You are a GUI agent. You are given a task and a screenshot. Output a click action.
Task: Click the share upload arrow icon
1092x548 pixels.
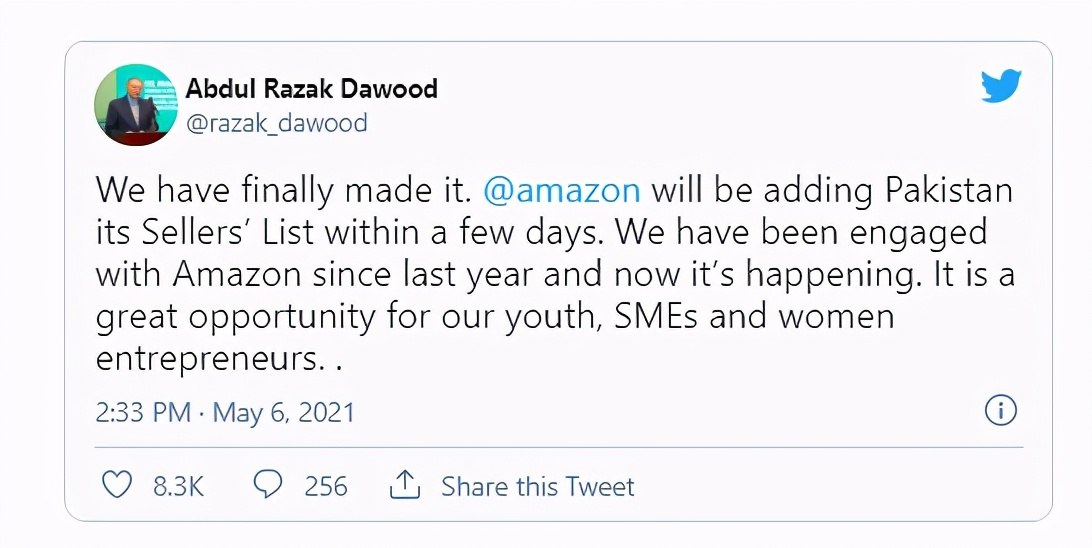pos(403,486)
